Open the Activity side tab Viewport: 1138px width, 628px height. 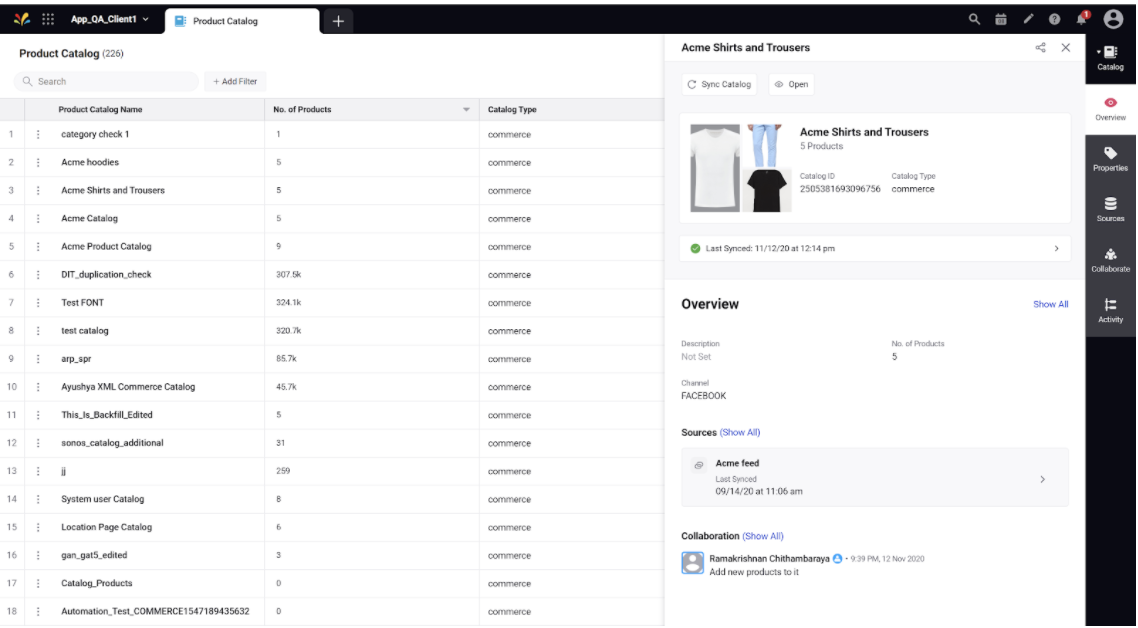click(1110, 310)
